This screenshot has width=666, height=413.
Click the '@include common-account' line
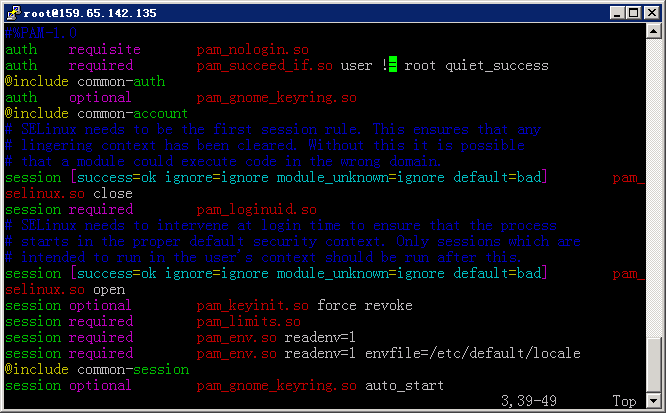96,114
